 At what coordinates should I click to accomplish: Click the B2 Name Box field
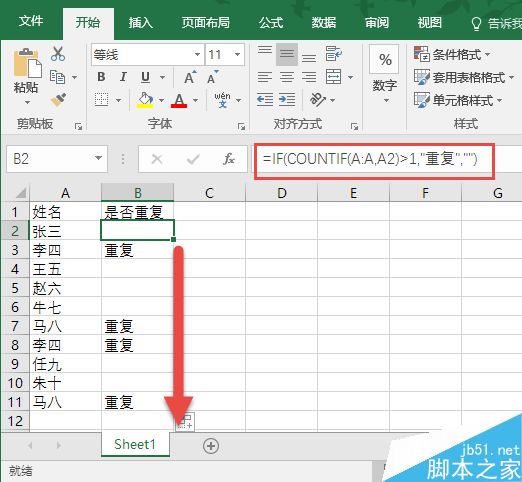(x=49, y=159)
